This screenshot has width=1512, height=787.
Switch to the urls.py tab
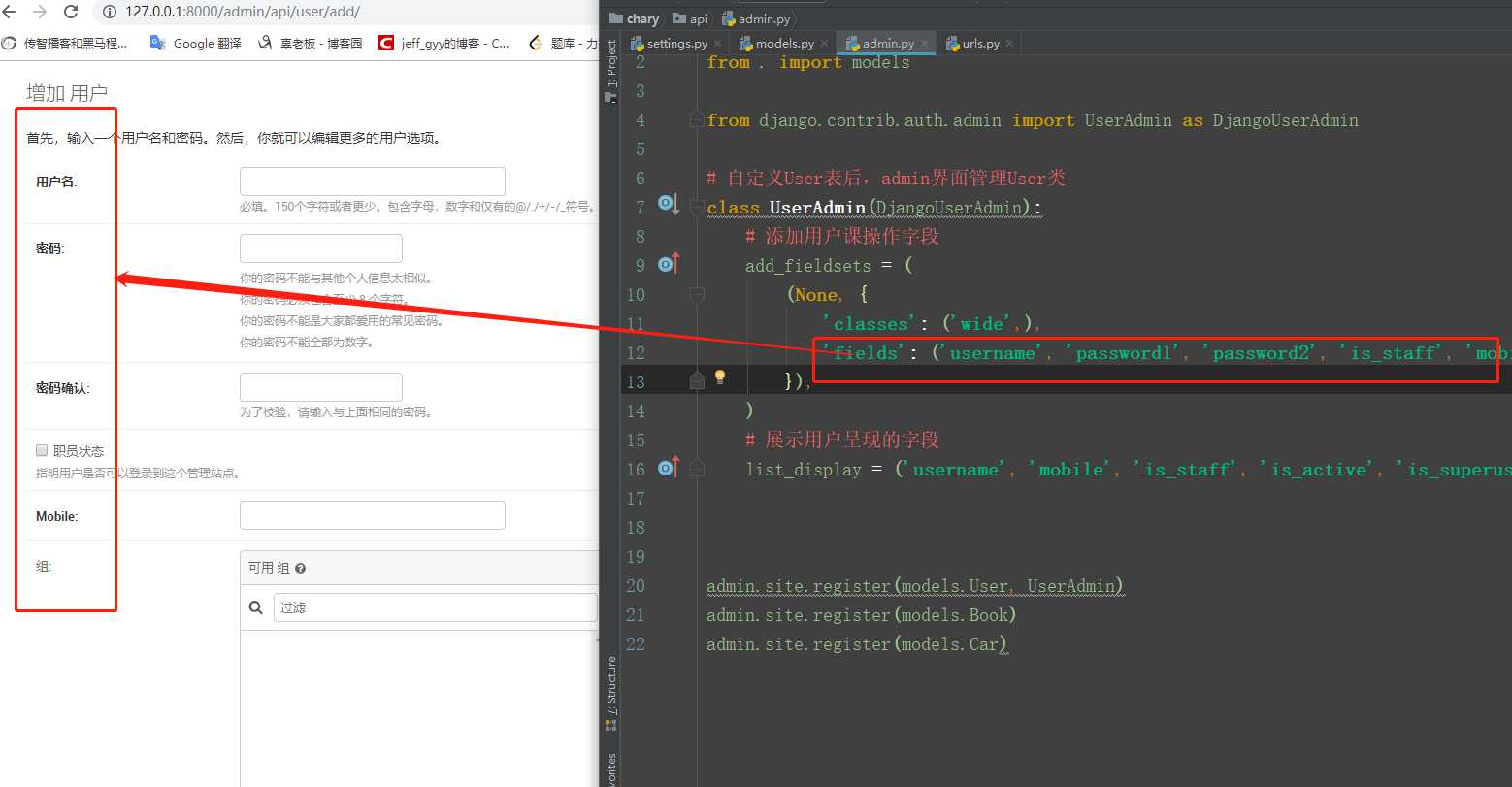click(979, 44)
